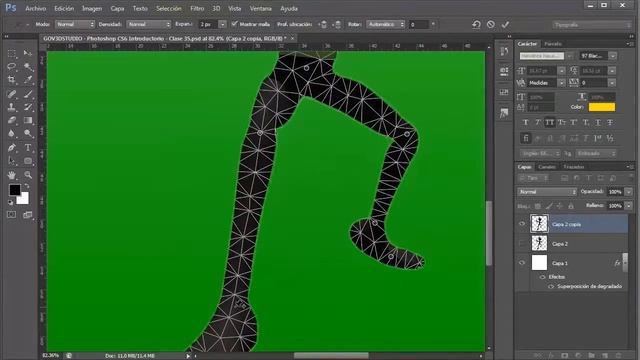640x360 pixels.
Task: Click the rotation angle input field
Action: (418, 24)
